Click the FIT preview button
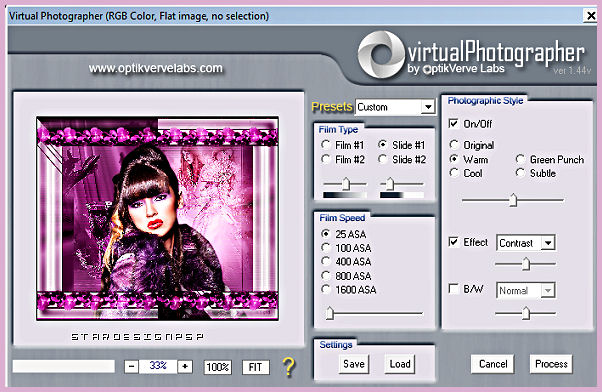Image resolution: width=602 pixels, height=392 pixels. pos(256,367)
